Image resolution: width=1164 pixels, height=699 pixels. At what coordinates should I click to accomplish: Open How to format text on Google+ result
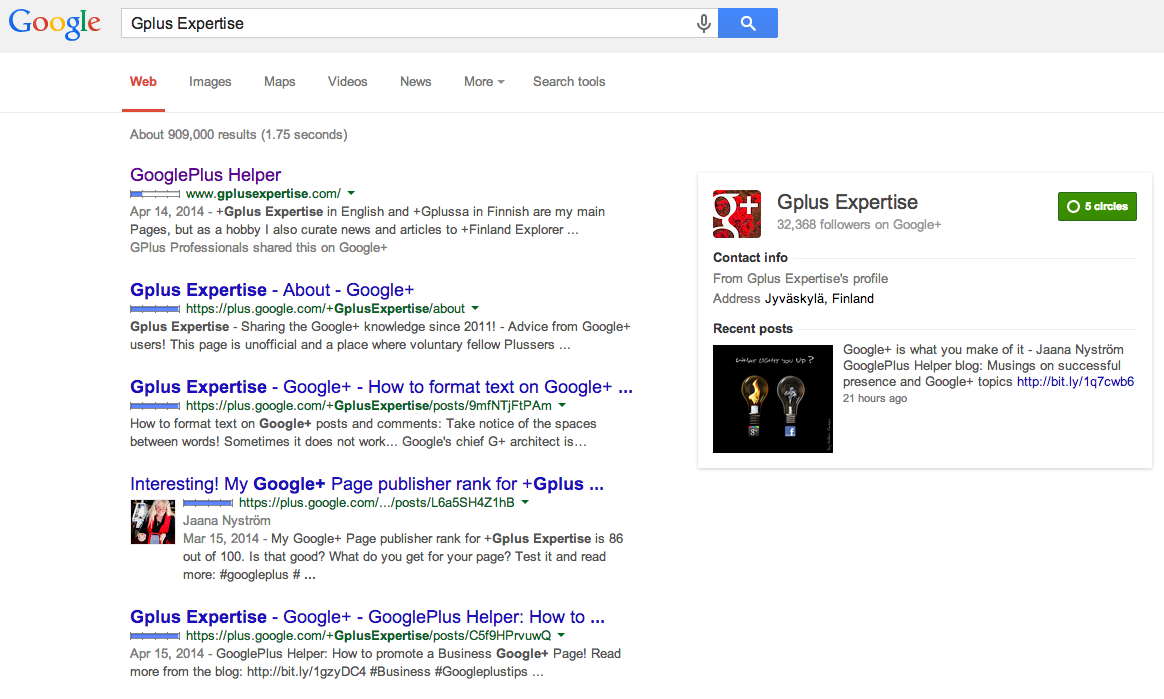(381, 387)
